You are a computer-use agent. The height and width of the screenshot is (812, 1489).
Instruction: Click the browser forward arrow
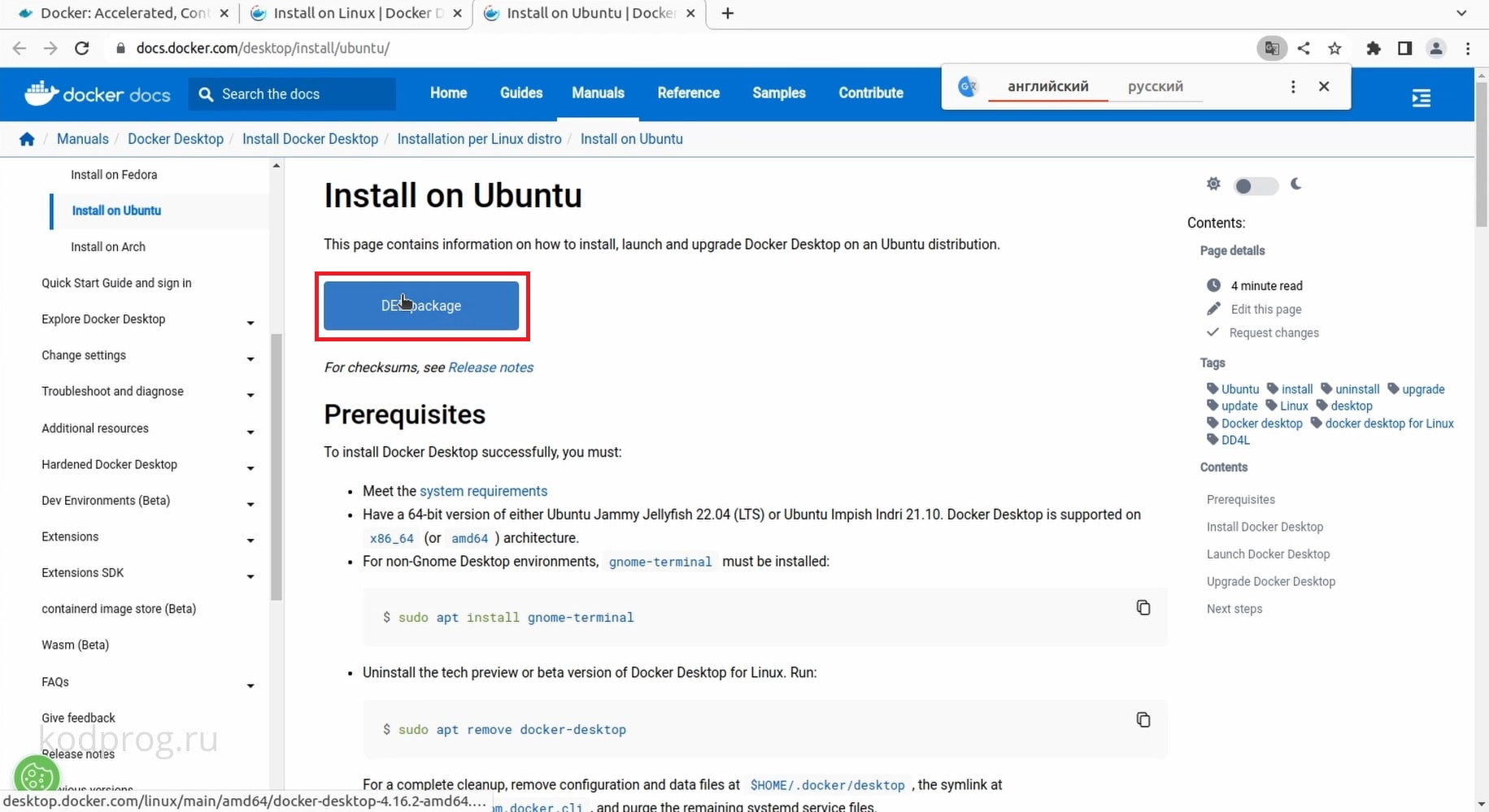pyautogui.click(x=50, y=48)
